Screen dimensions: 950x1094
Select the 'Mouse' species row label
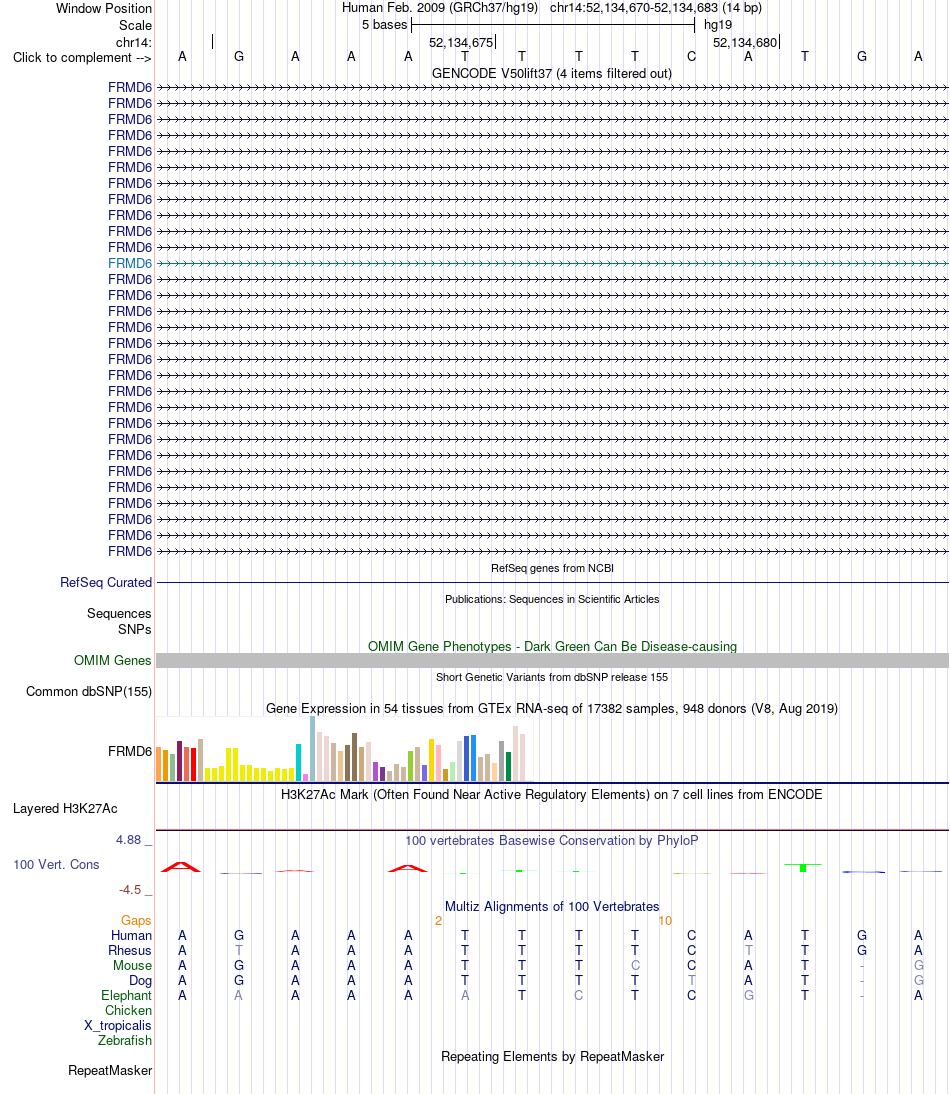click(133, 966)
